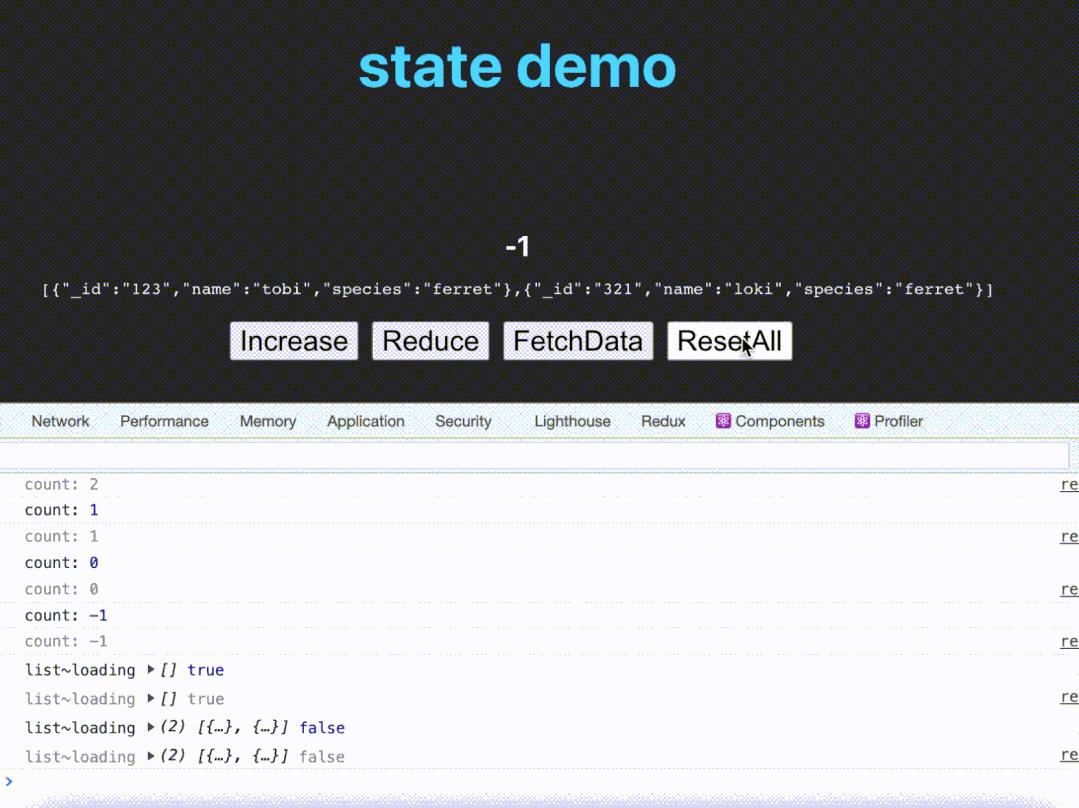Click the React icon beside Components
Viewport: 1079px width, 808px height.
coord(723,421)
